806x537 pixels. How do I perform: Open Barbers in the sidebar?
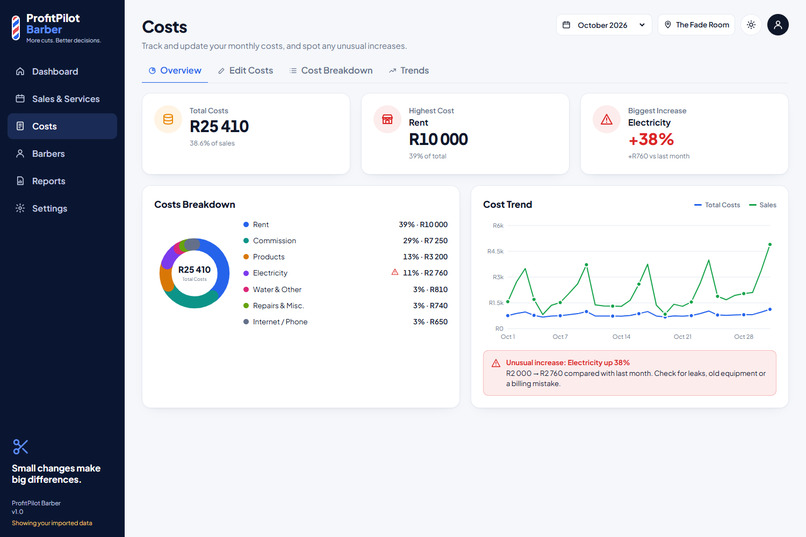pos(62,154)
